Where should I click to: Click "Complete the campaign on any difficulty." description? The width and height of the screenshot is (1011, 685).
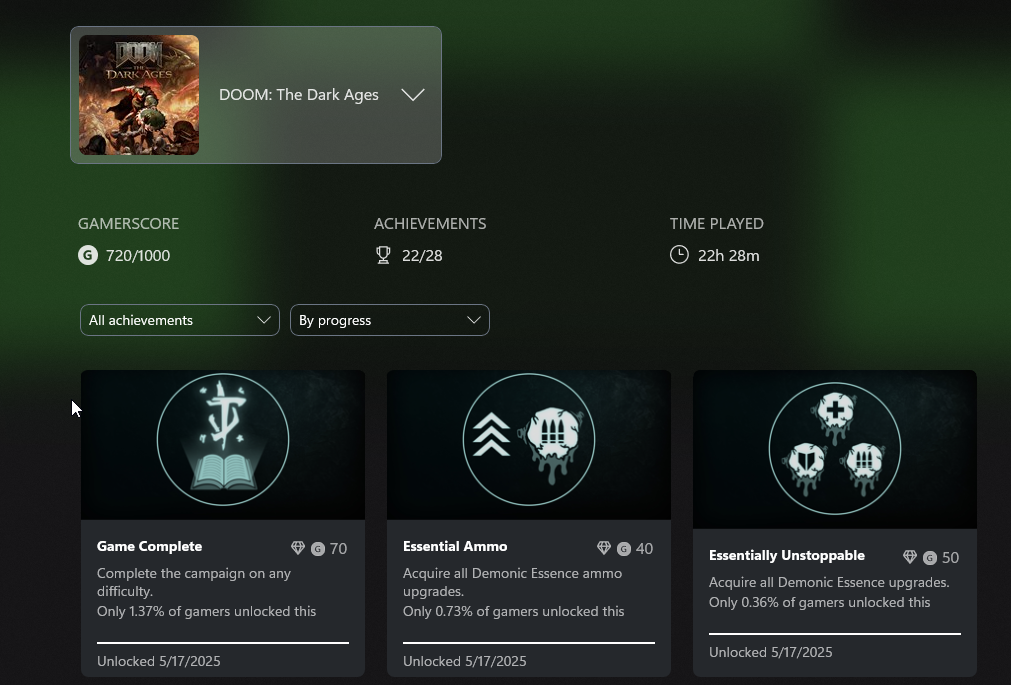click(194, 582)
